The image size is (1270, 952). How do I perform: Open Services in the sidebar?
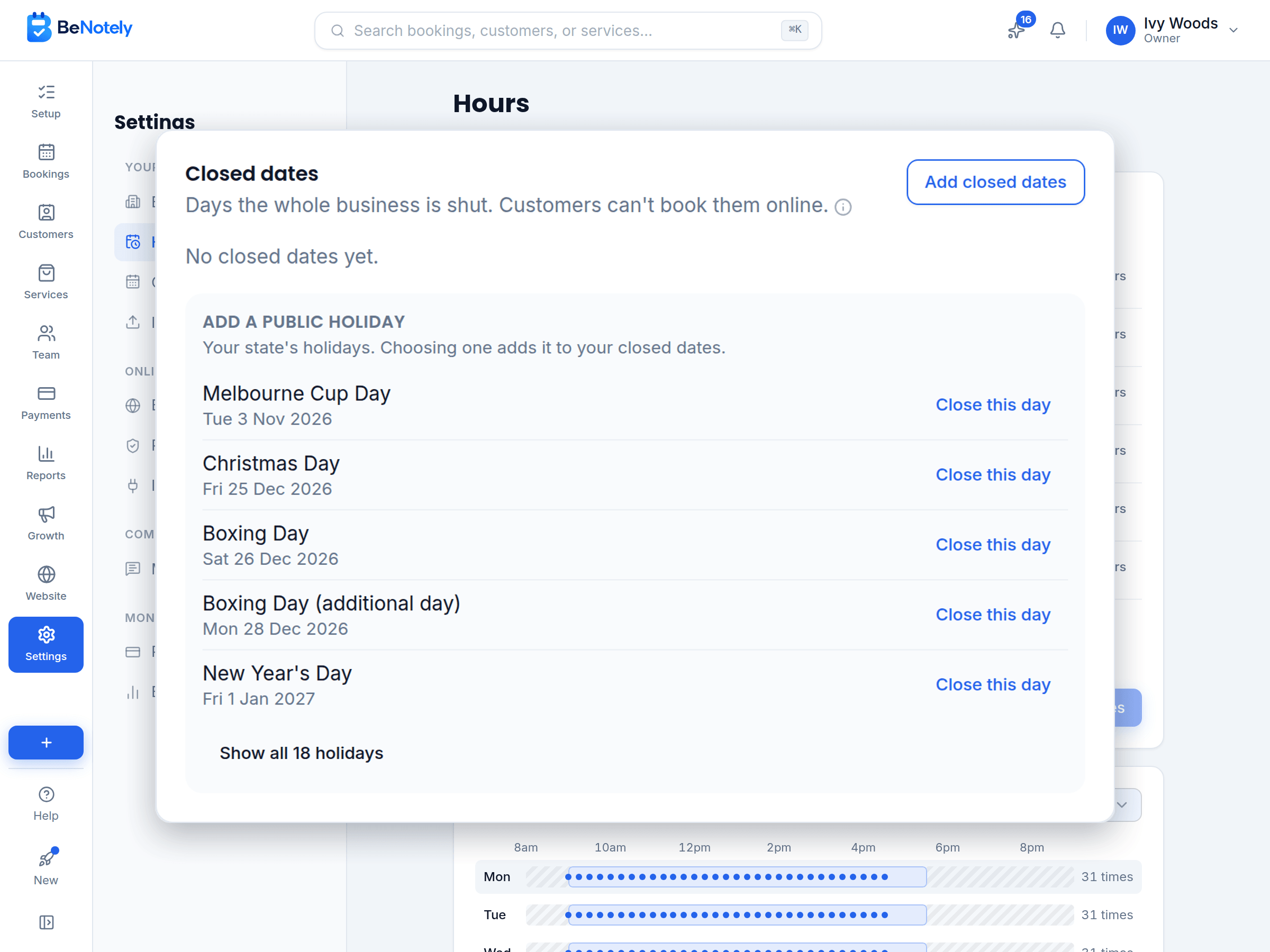46,282
